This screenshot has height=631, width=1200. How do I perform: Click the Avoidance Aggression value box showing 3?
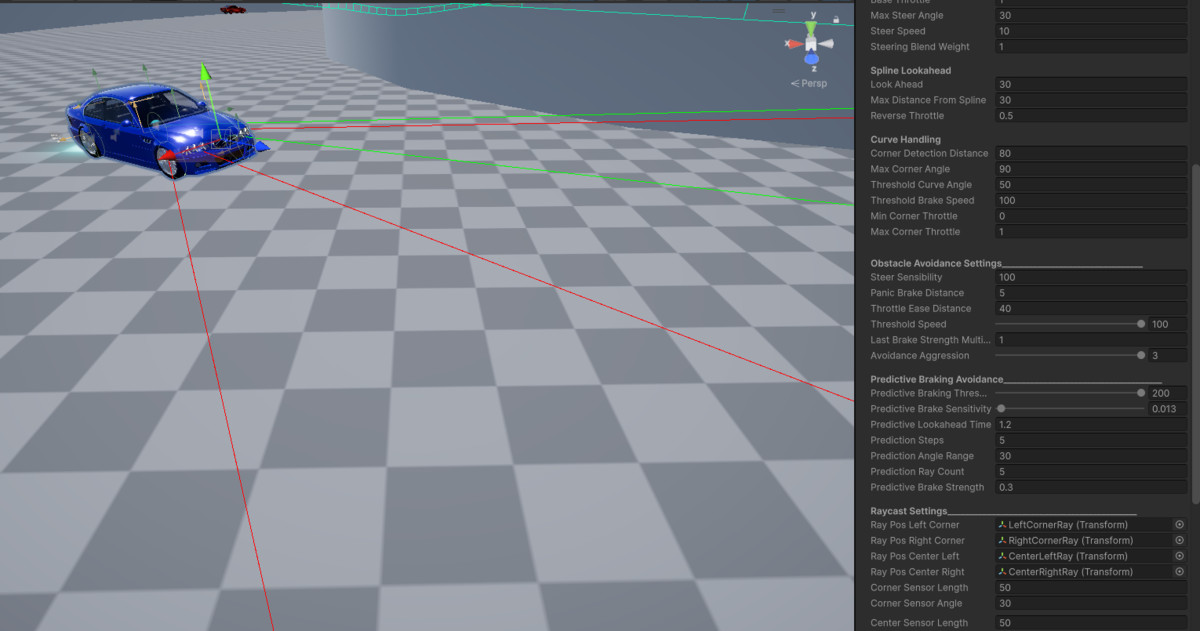coord(1168,355)
